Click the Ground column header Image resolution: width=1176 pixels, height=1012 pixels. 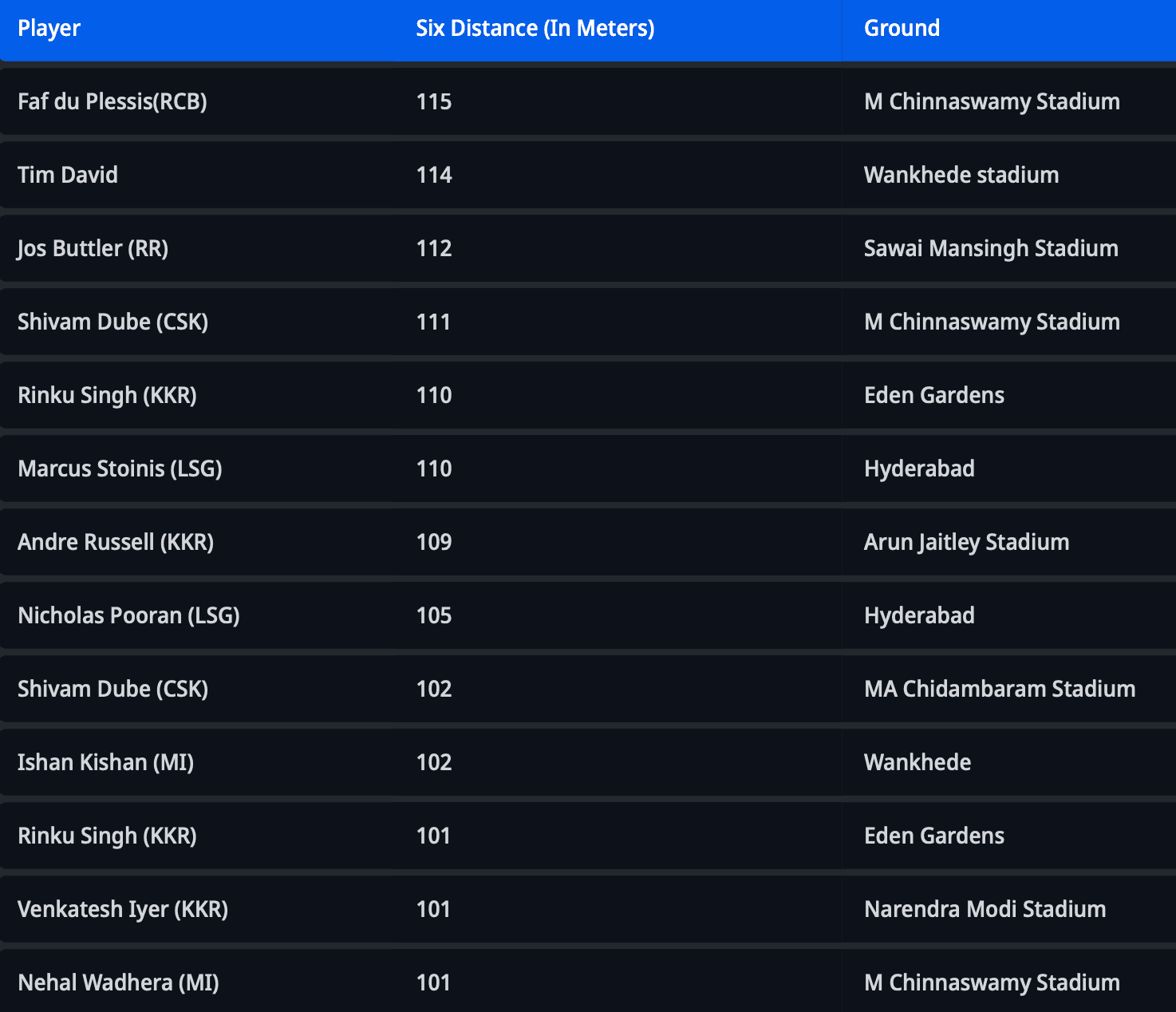[x=902, y=29]
